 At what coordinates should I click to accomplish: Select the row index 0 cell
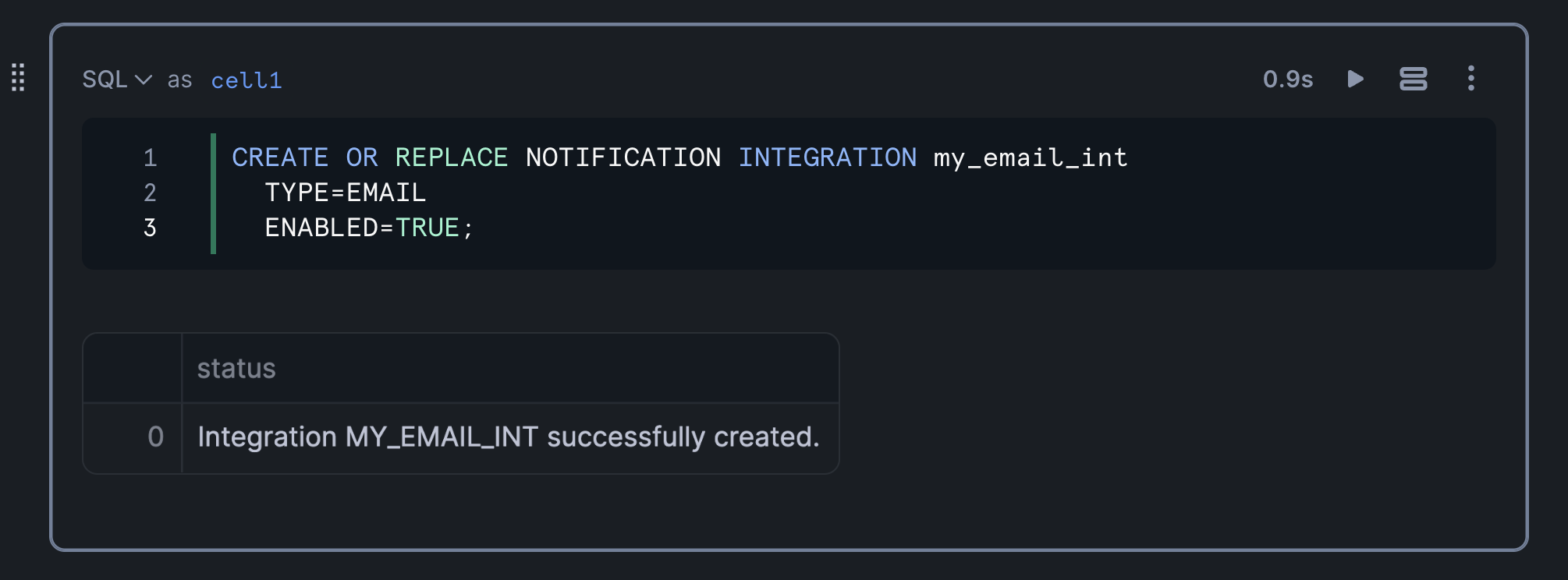tap(155, 437)
